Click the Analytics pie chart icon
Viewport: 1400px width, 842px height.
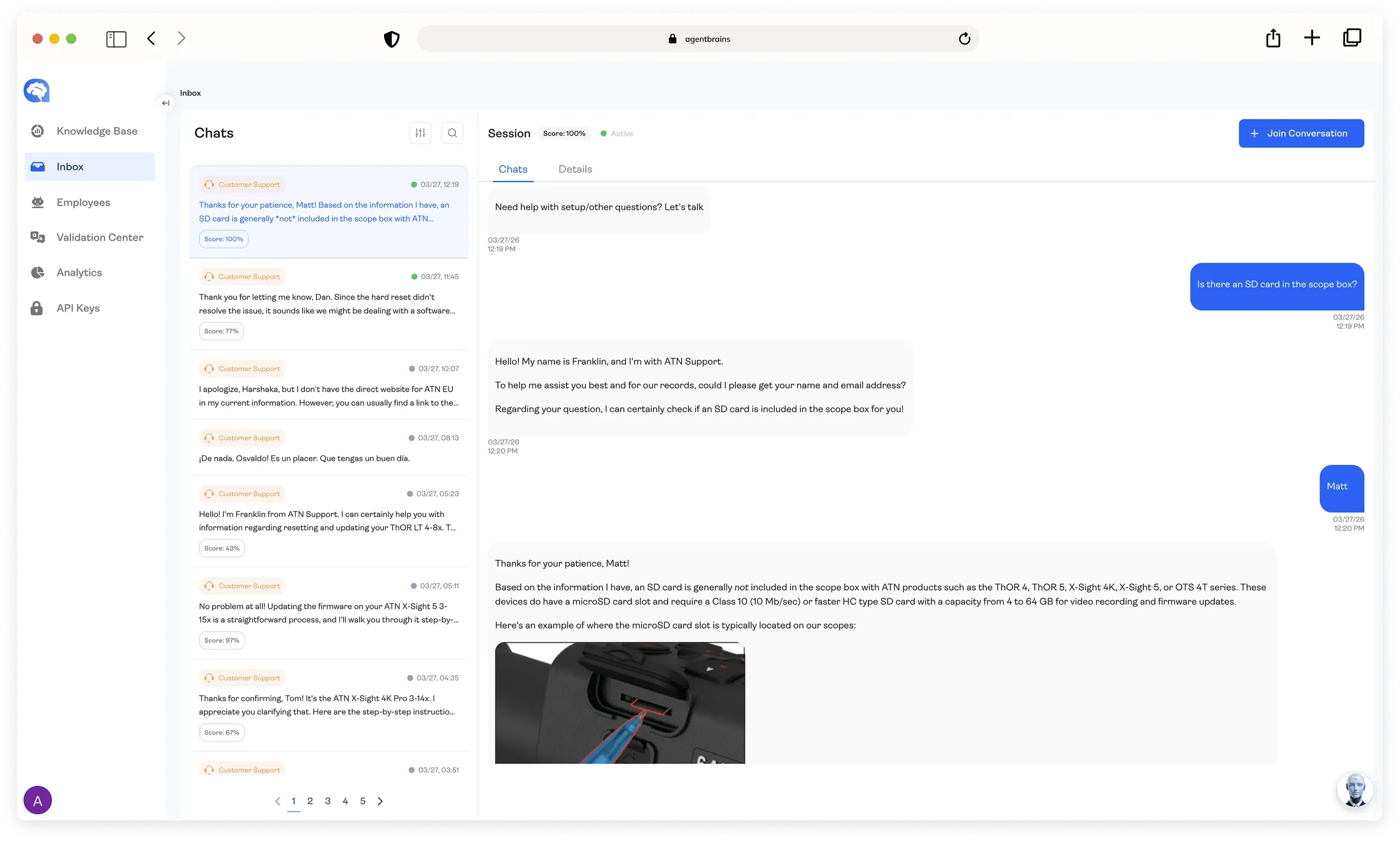(37, 273)
